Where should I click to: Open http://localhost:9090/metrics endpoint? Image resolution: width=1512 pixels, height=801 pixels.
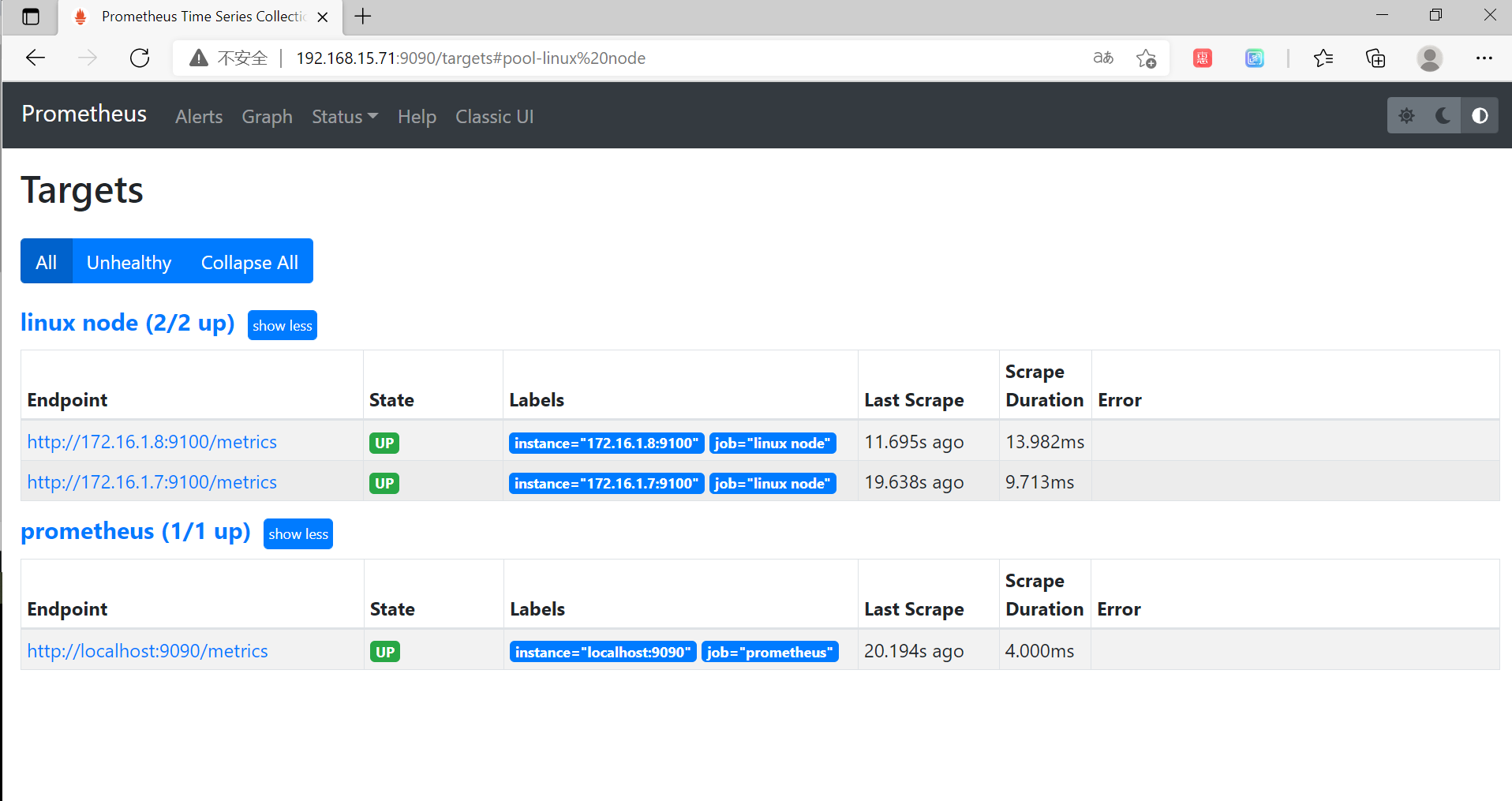point(148,651)
